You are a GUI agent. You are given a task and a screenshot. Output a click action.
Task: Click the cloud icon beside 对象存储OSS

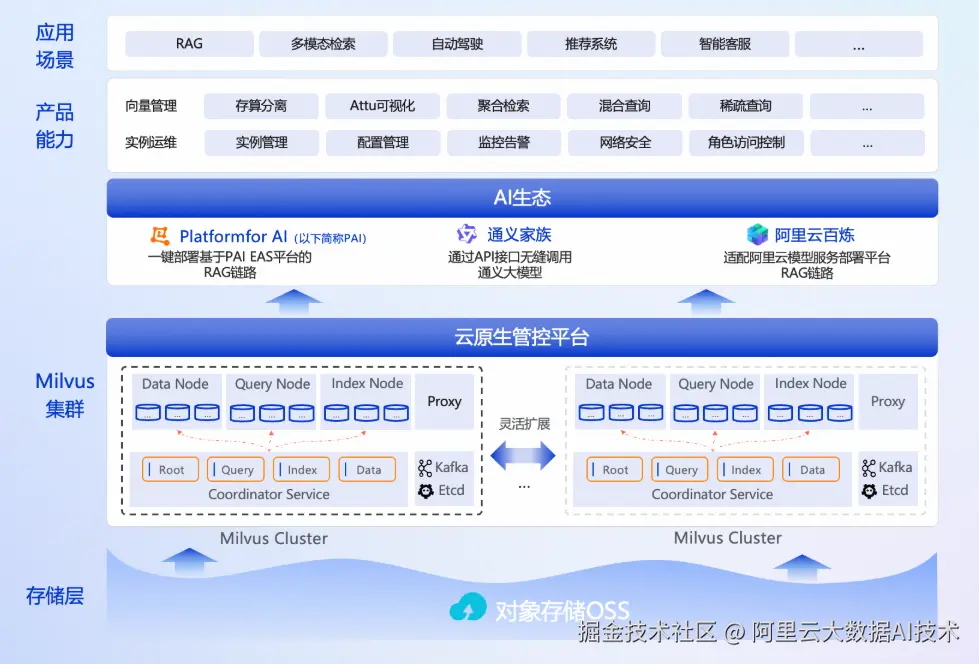[468, 607]
